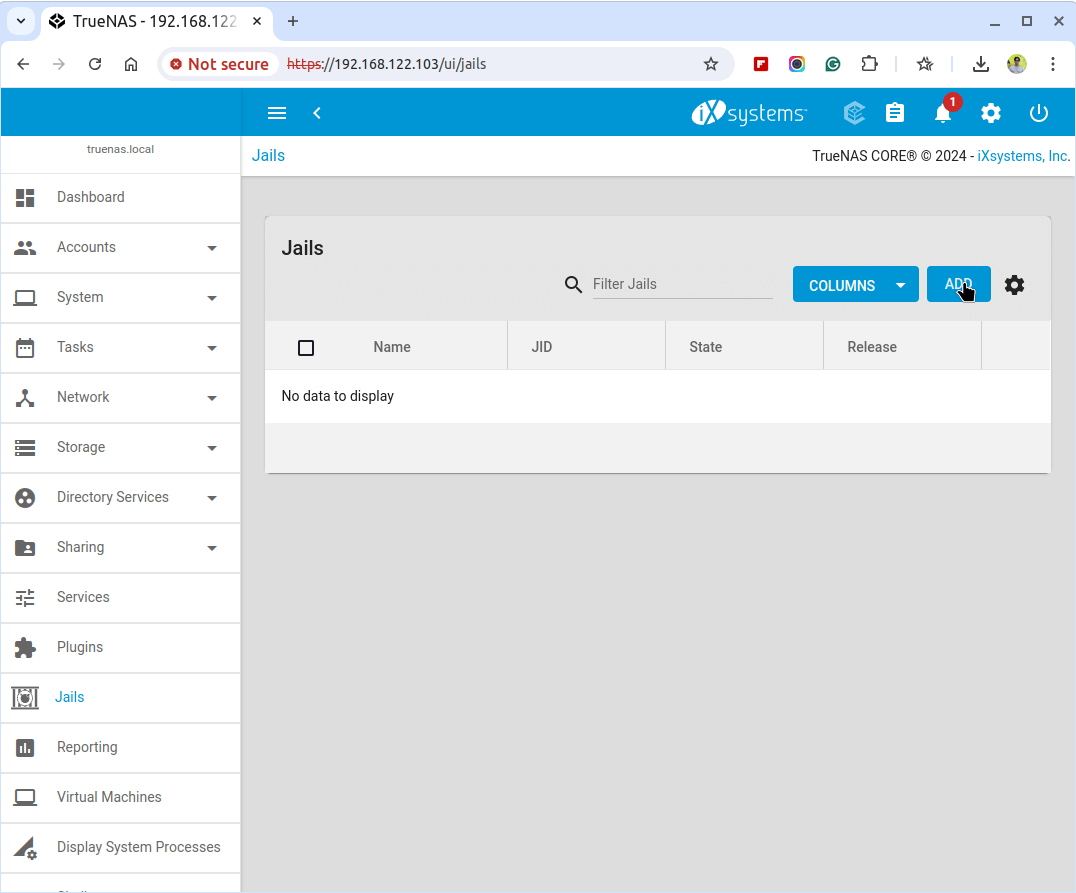The image size is (1076, 893).
Task: Click the Display System Processes icon
Action: coord(25,848)
